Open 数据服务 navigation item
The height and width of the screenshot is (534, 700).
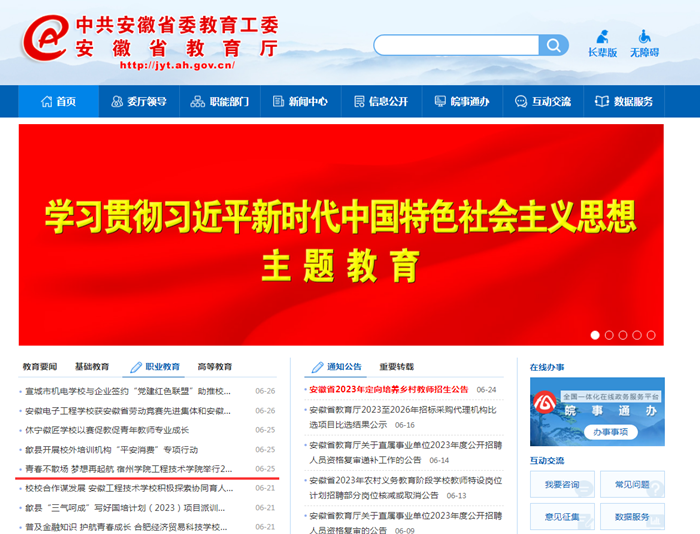tap(623, 101)
